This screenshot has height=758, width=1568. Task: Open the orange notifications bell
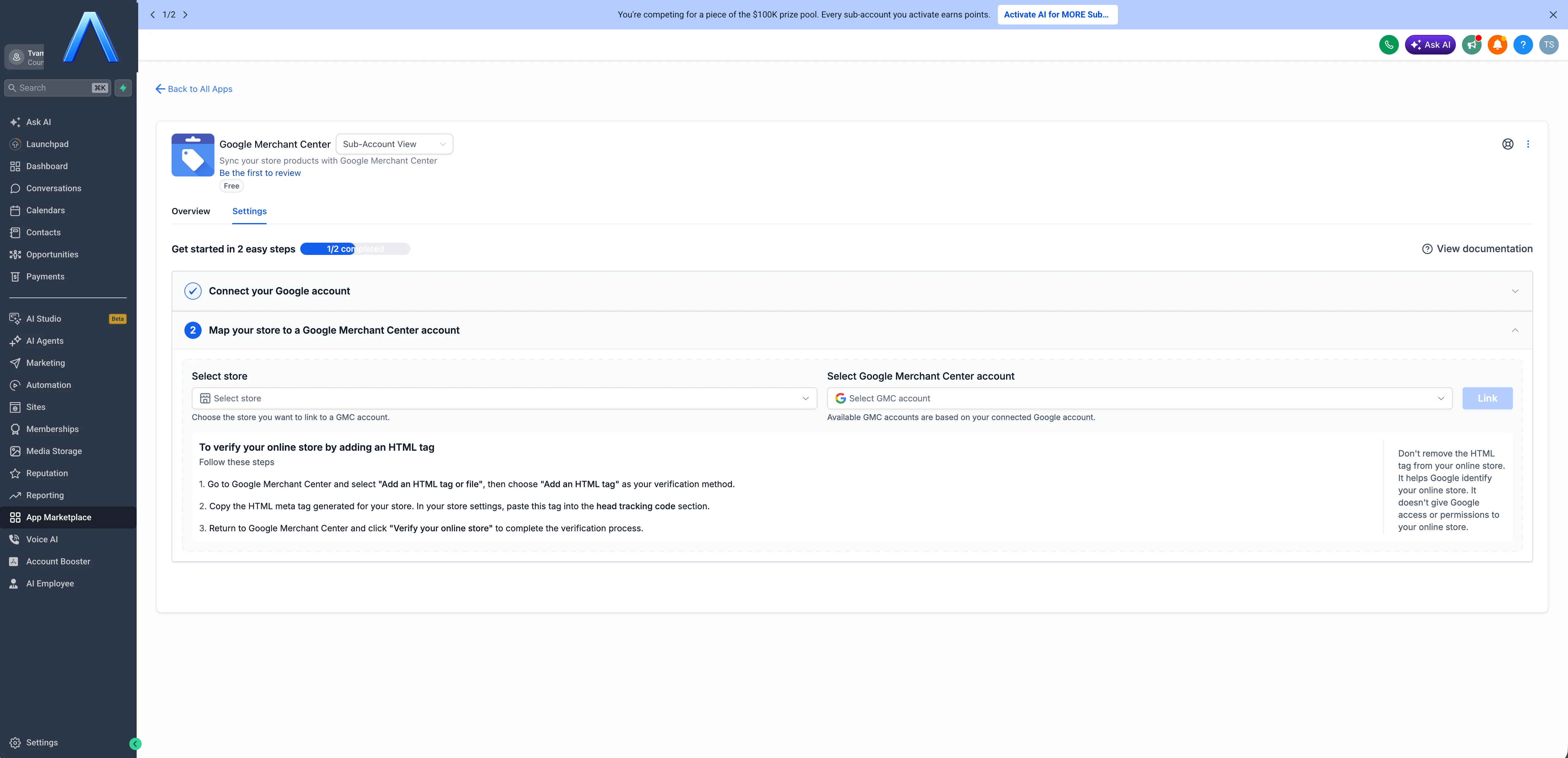(x=1497, y=44)
